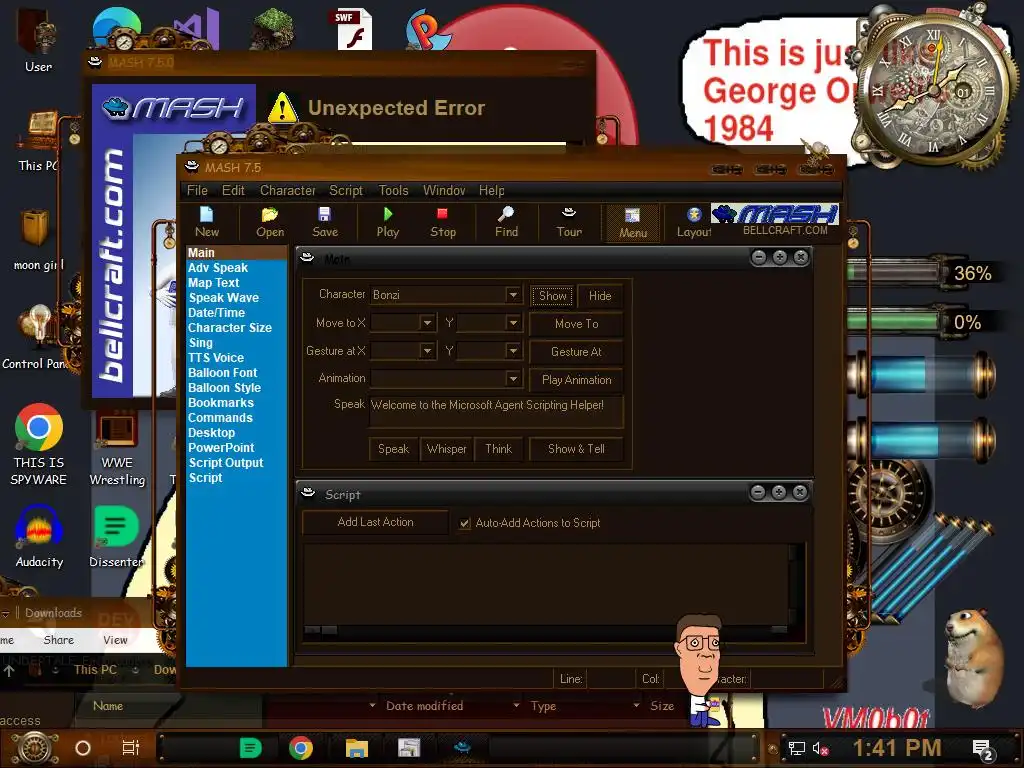Image resolution: width=1024 pixels, height=768 pixels.
Task: Open the Help menu
Action: 491,191
